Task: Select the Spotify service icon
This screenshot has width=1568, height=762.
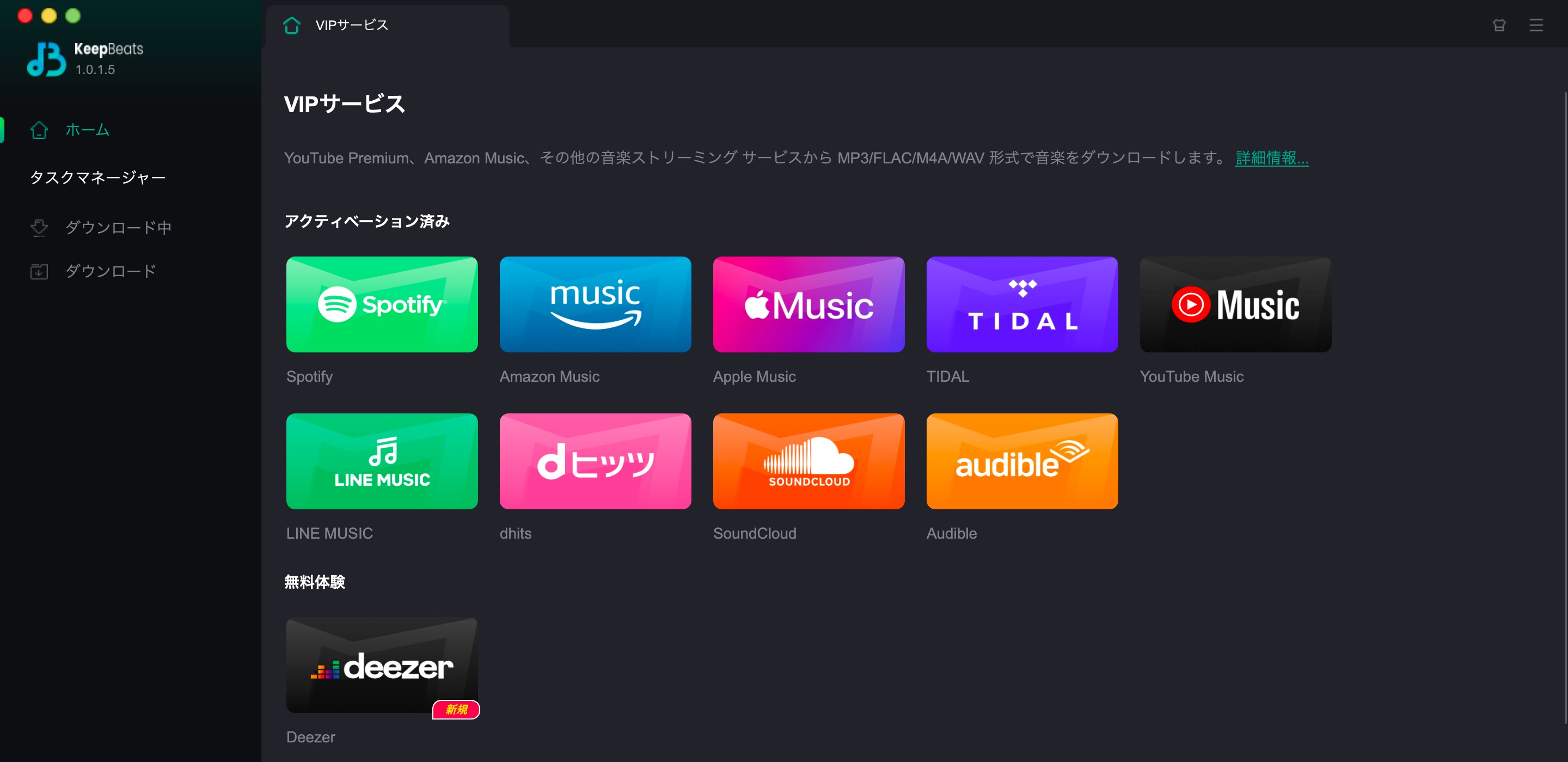Action: 382,304
